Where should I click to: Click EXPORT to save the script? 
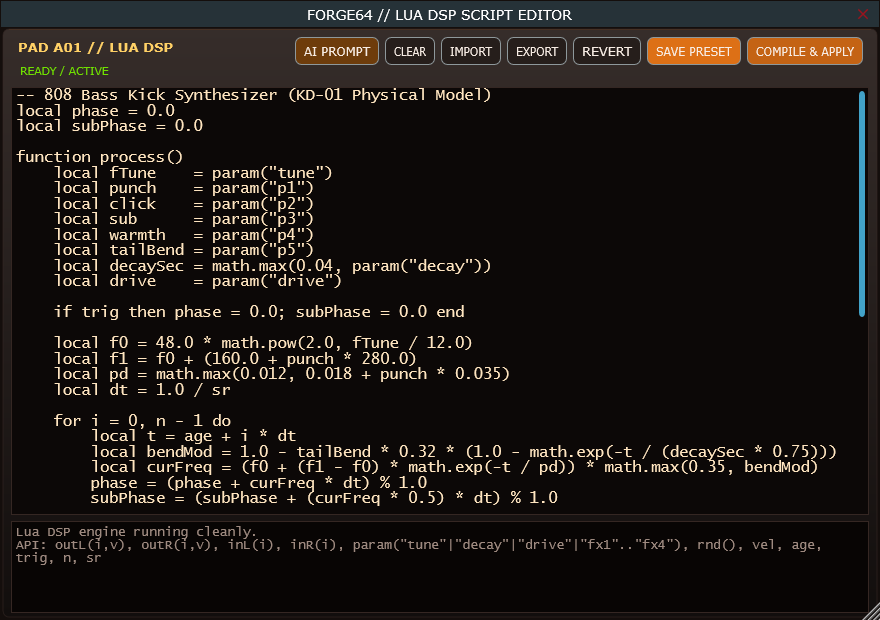537,52
